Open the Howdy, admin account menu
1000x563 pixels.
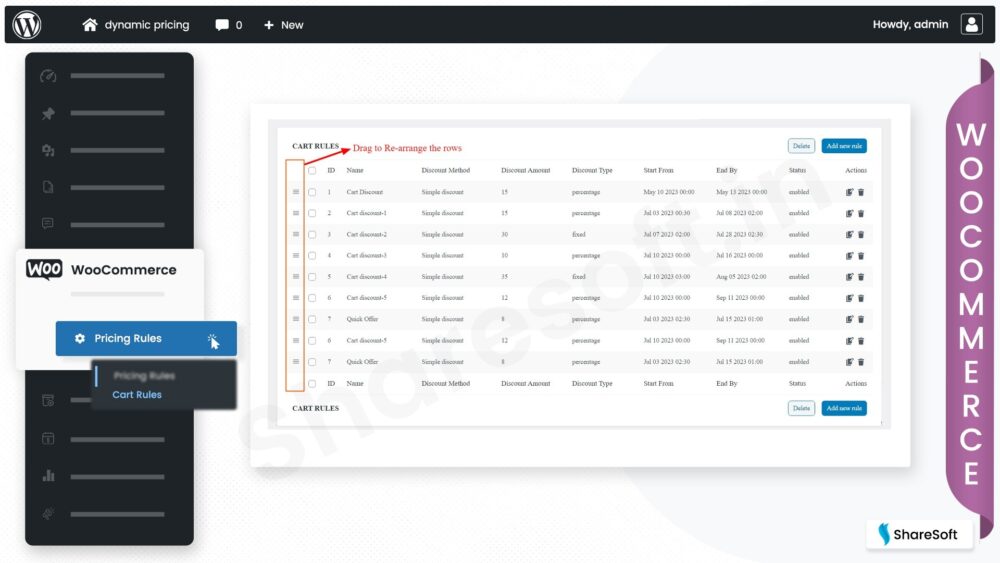tap(910, 24)
